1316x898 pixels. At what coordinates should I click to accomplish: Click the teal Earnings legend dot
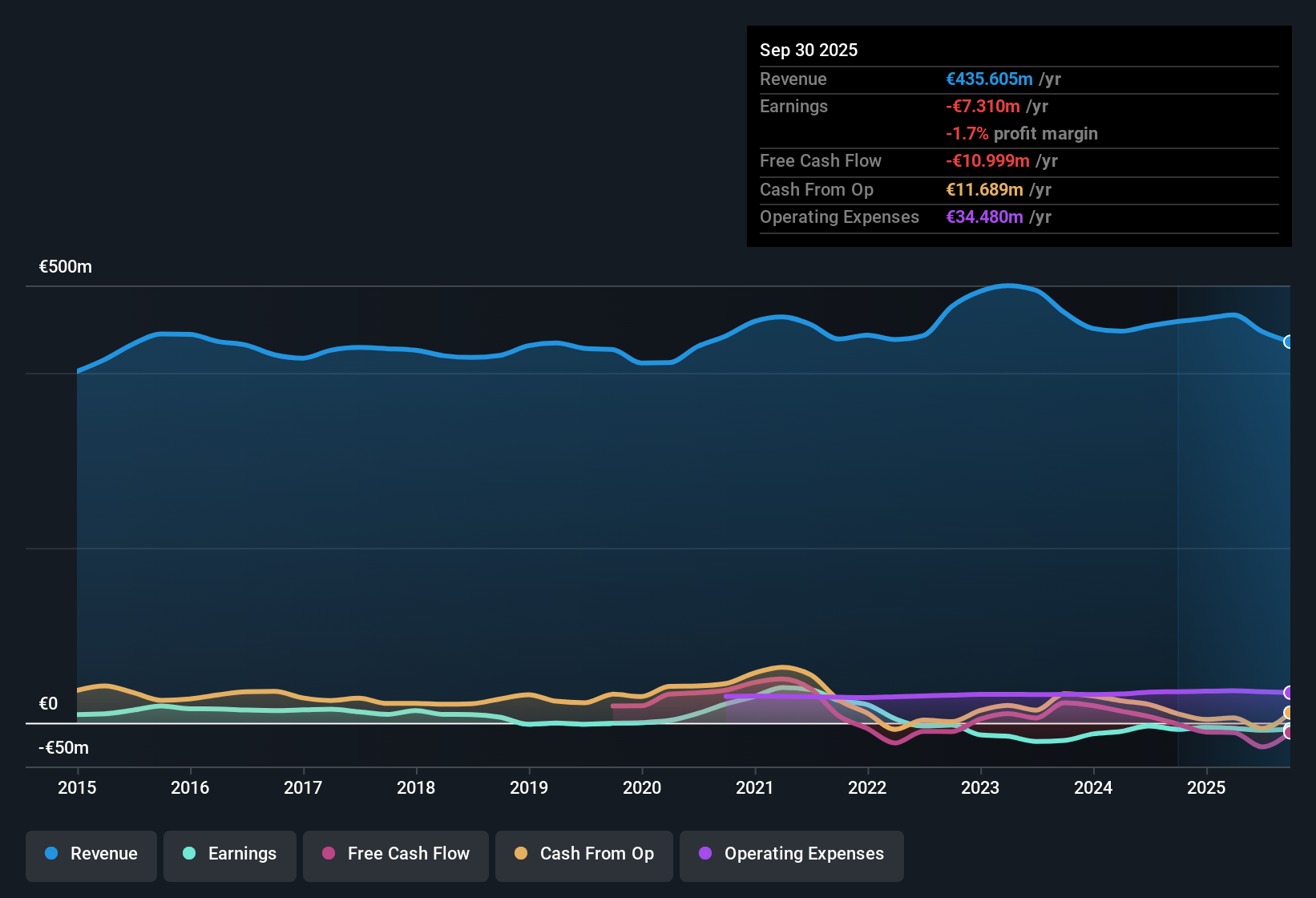point(189,853)
